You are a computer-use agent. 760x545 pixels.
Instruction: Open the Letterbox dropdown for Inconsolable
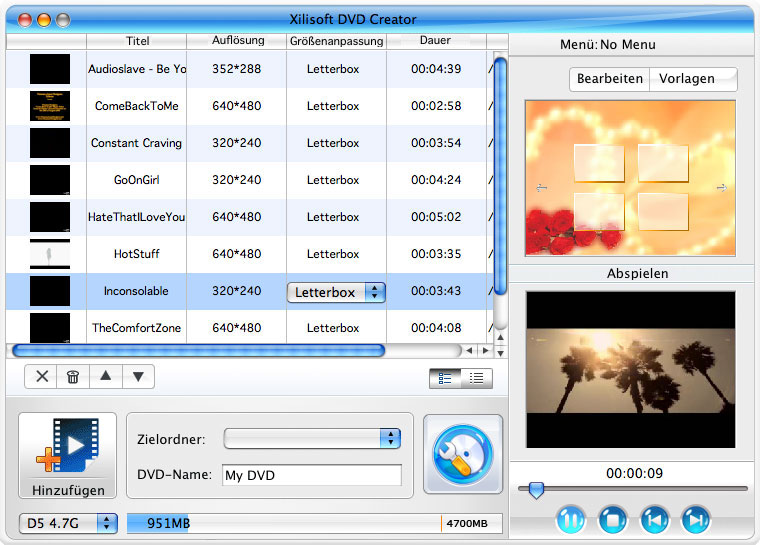coord(336,292)
